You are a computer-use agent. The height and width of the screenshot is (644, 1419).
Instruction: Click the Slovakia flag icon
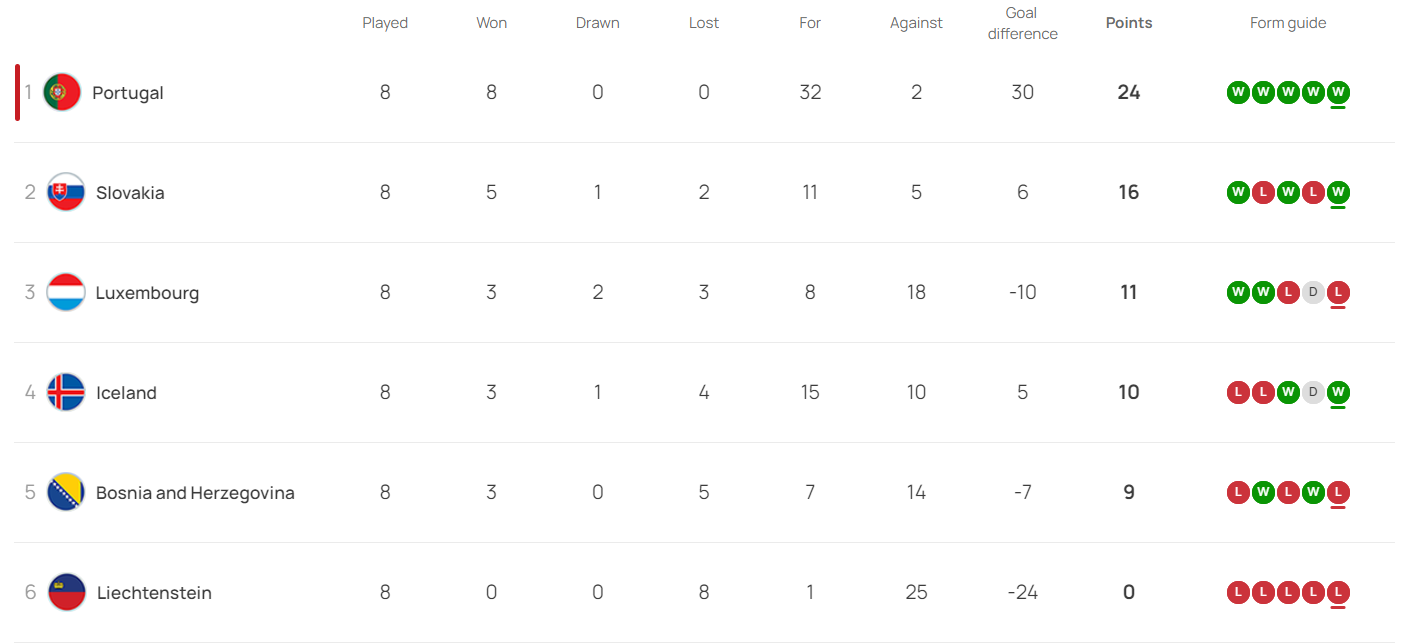66,192
